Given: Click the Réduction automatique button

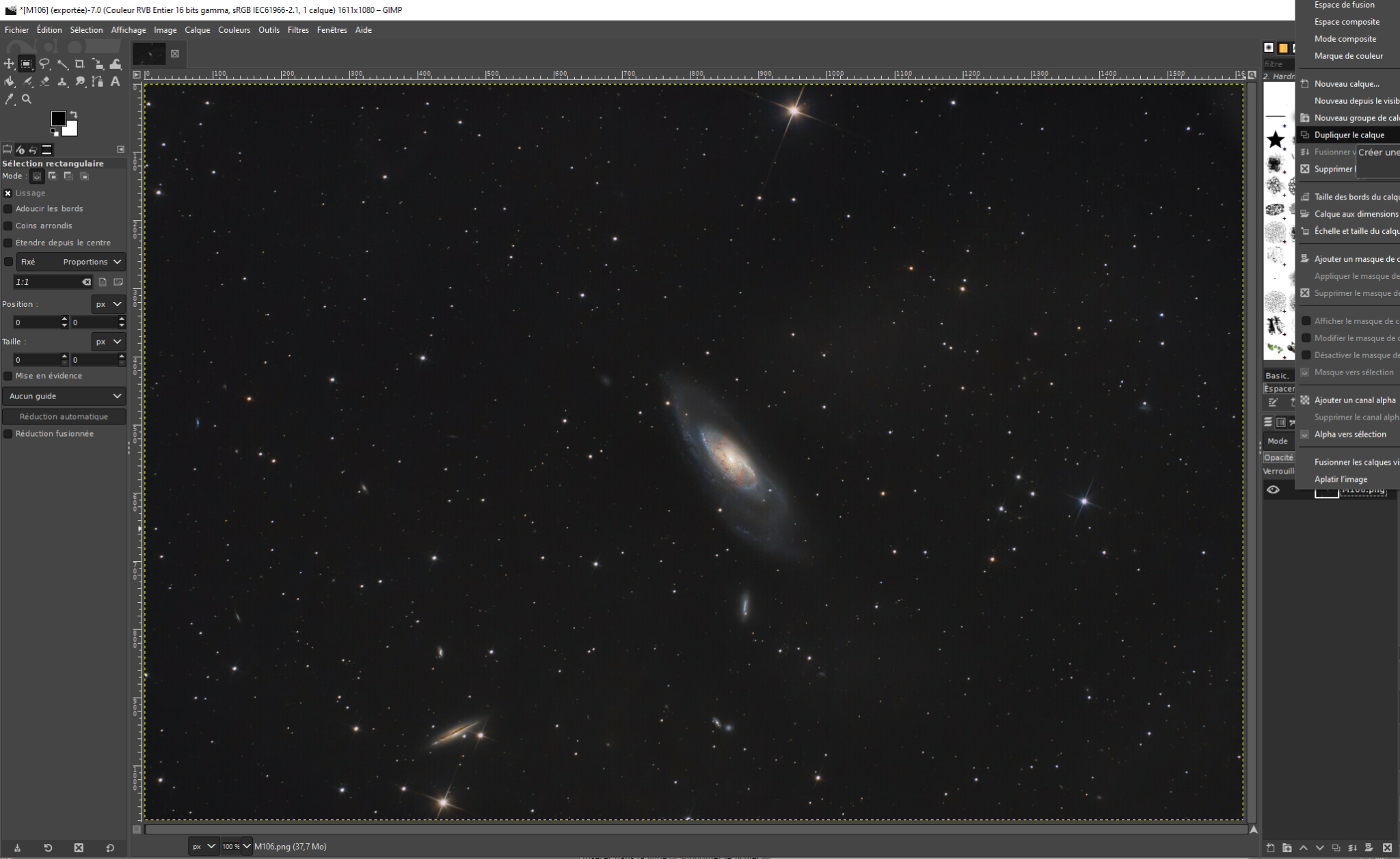Looking at the screenshot, I should tap(64, 417).
